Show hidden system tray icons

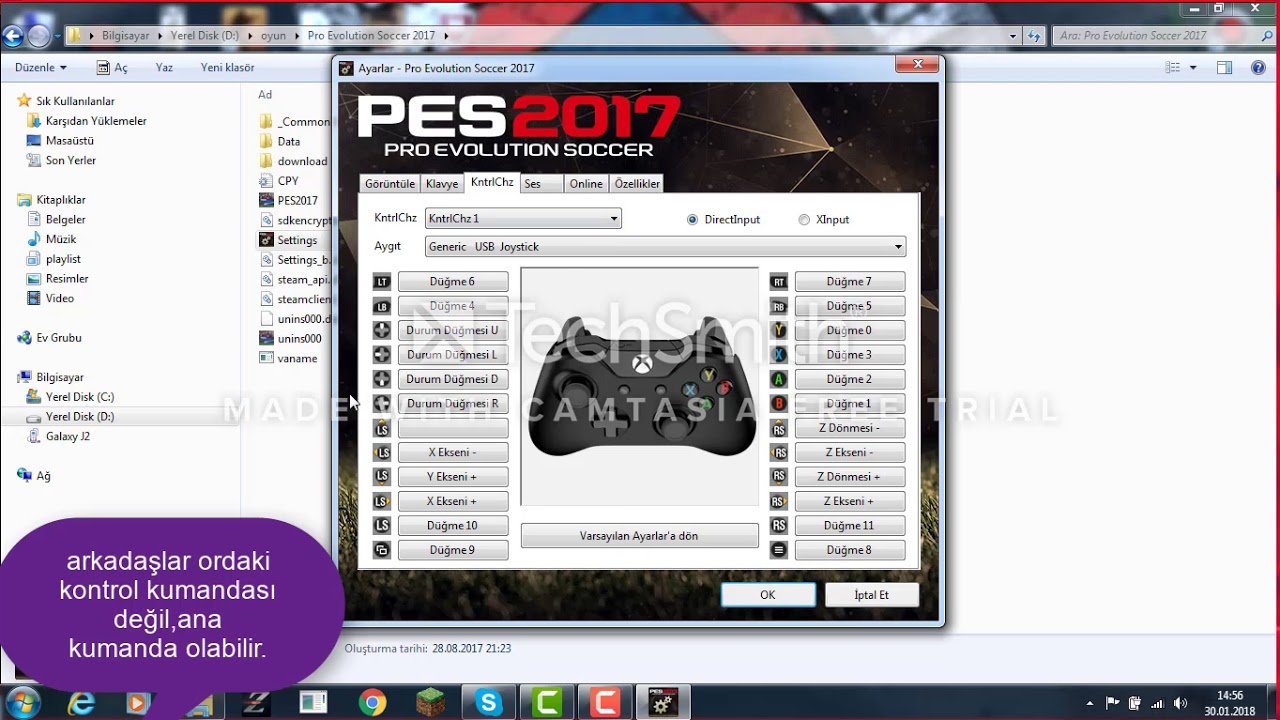pos(1089,703)
